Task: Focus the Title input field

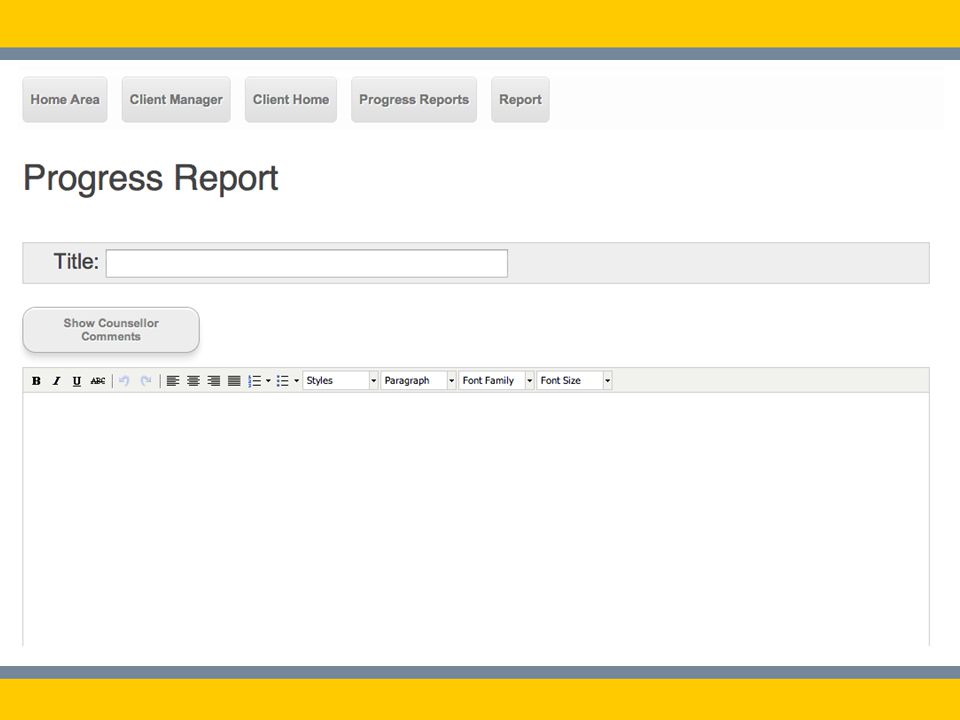Action: click(307, 263)
